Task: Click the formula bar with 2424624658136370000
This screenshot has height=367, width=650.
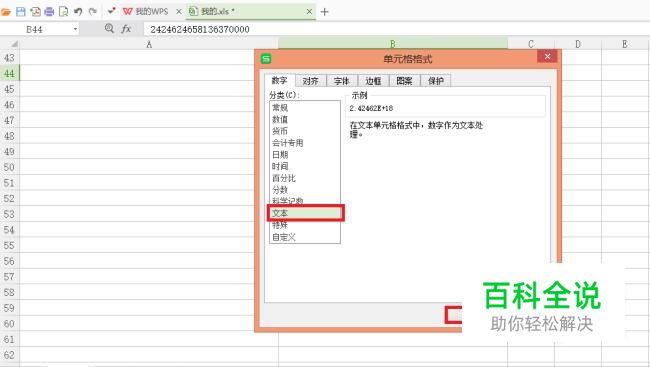Action: pyautogui.click(x=396, y=29)
